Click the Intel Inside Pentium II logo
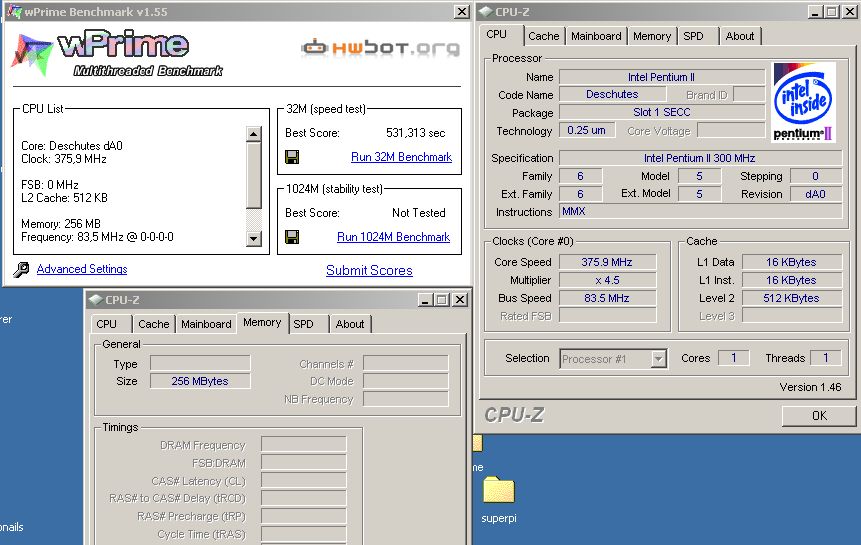This screenshot has width=861, height=545. (803, 102)
